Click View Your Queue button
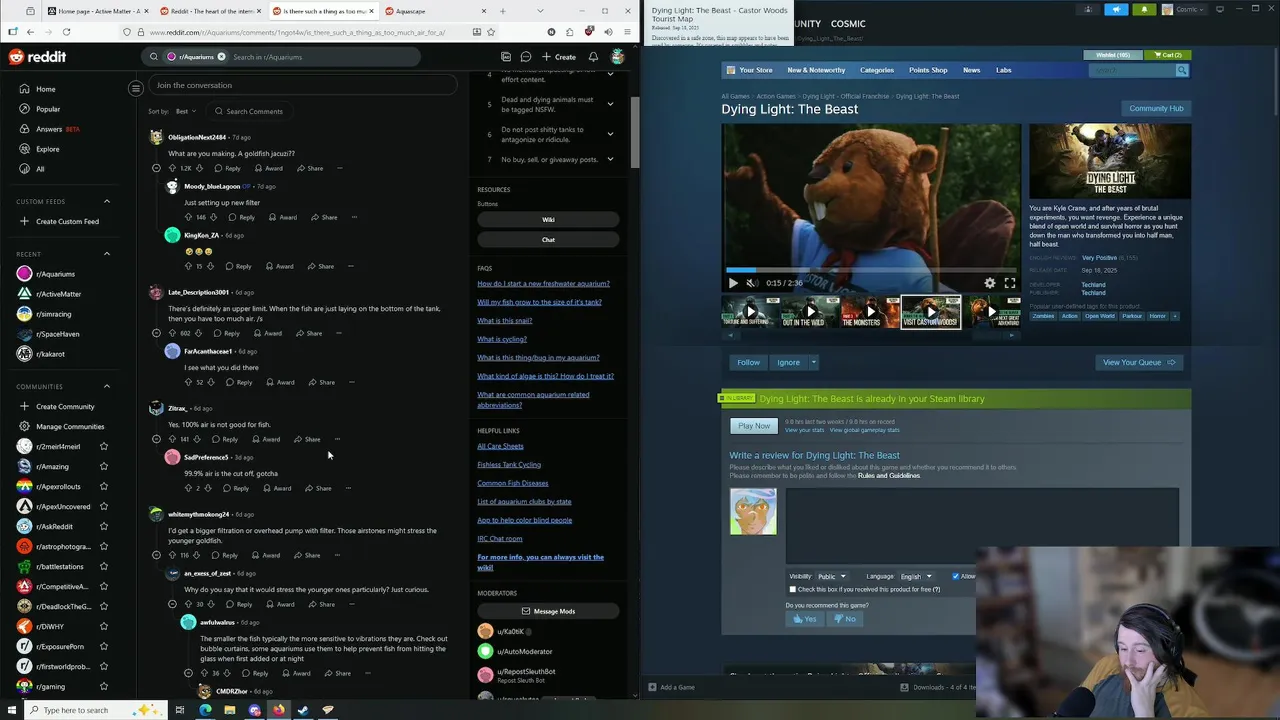The image size is (1280, 720). click(x=1139, y=362)
